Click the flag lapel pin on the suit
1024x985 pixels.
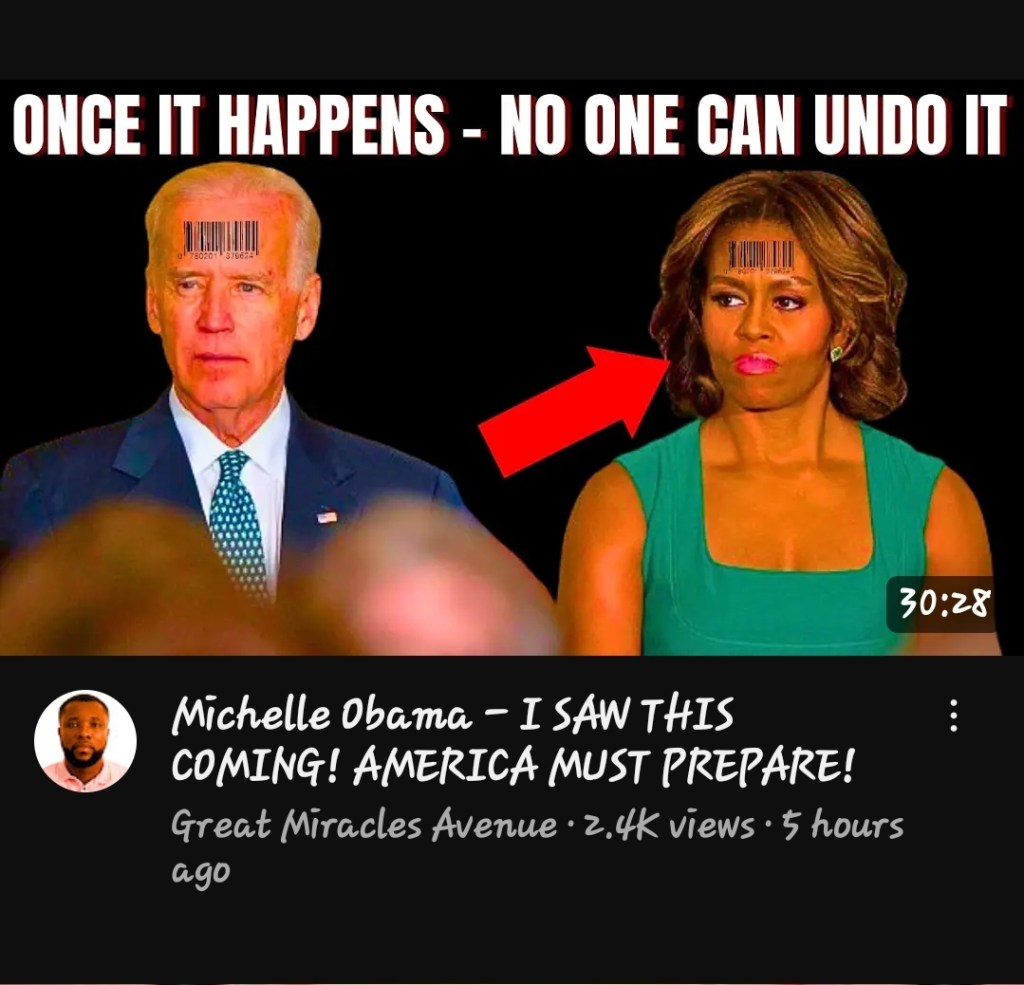pyautogui.click(x=327, y=517)
